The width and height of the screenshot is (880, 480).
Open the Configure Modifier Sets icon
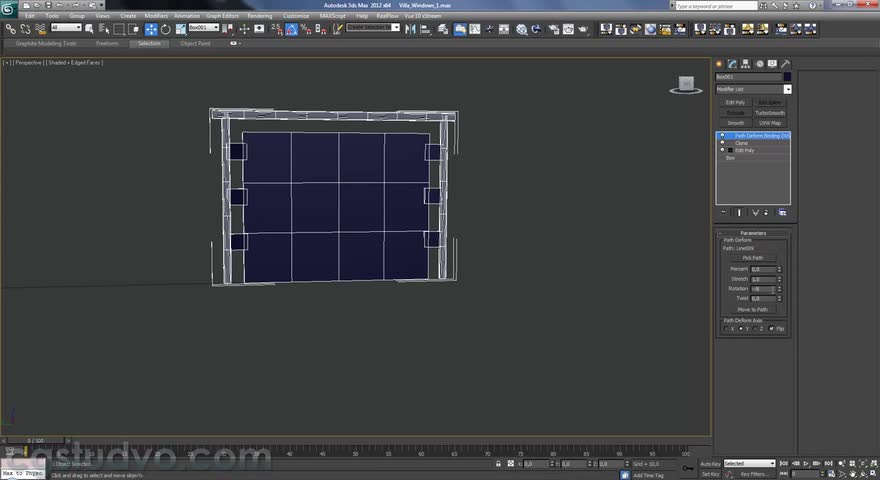click(782, 213)
